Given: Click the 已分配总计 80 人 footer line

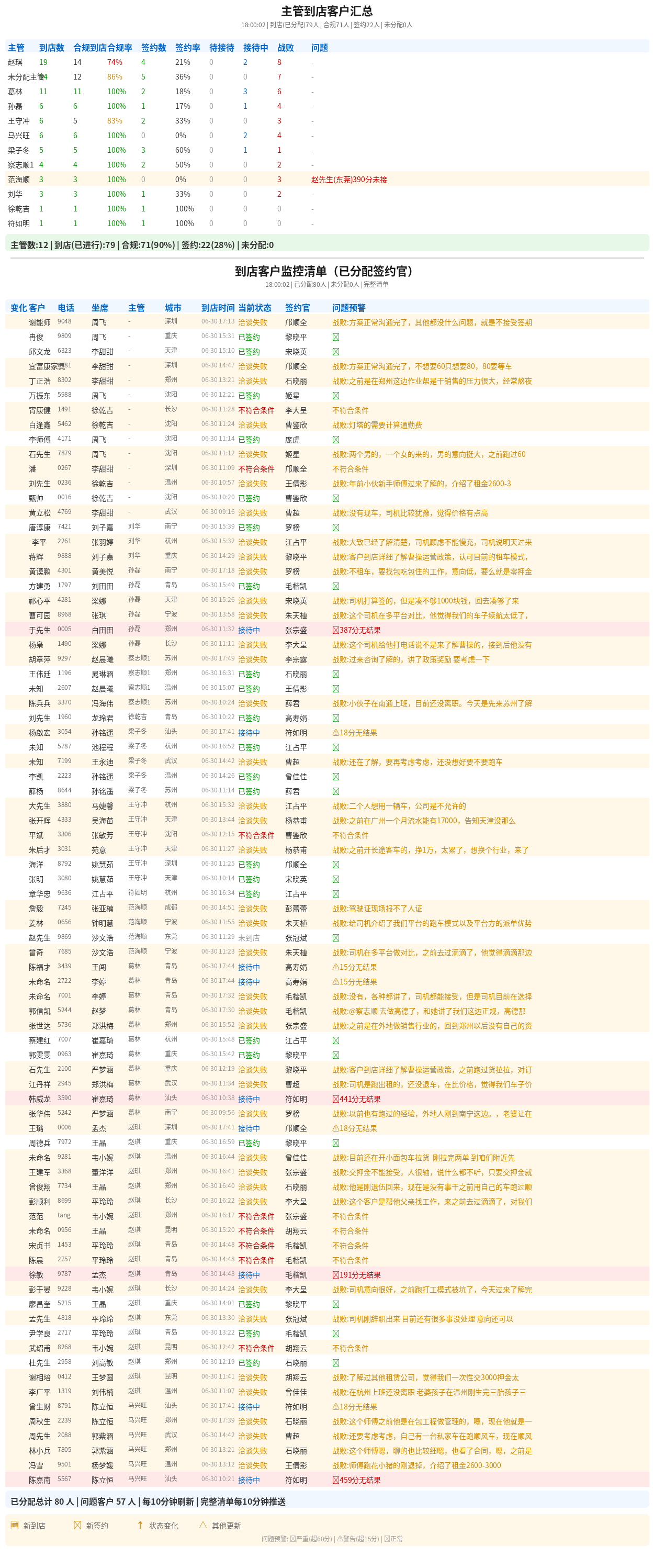Looking at the screenshot, I should point(148,1502).
